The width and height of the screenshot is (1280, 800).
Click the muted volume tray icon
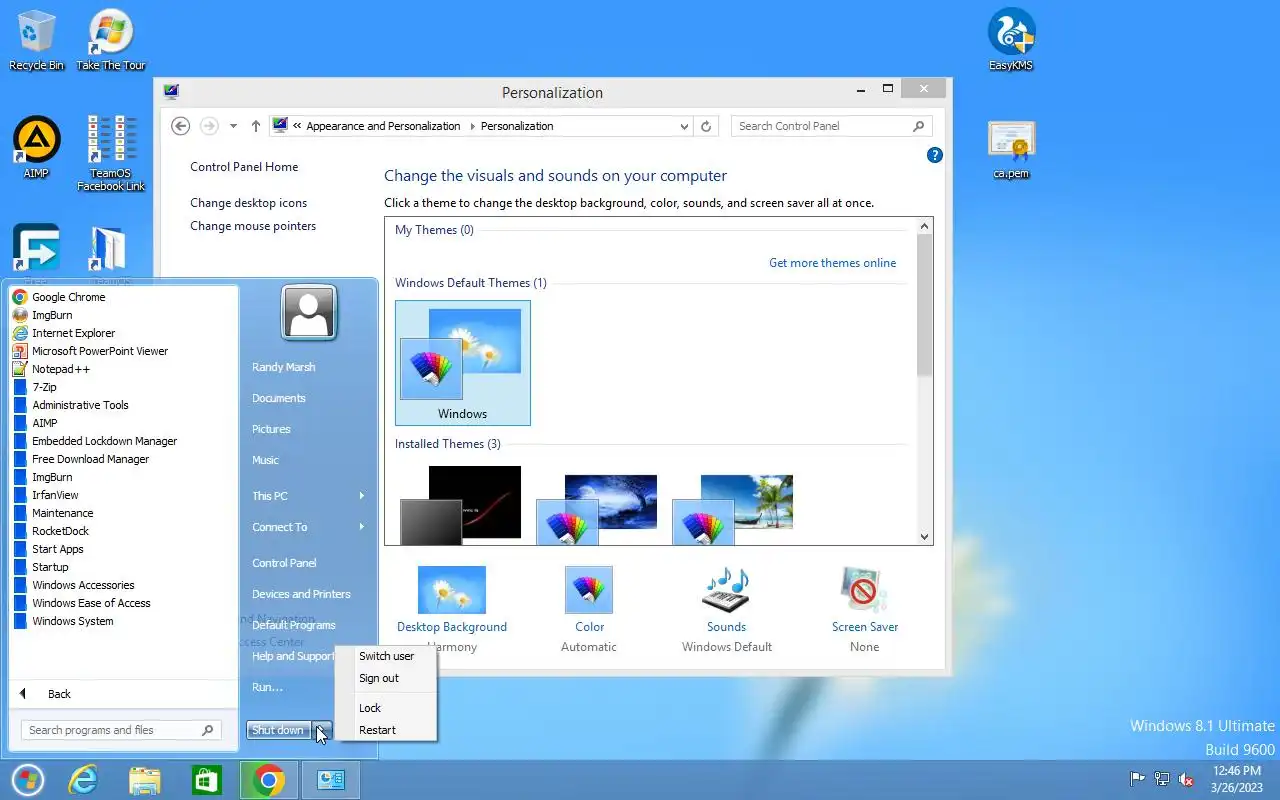pyautogui.click(x=1186, y=779)
